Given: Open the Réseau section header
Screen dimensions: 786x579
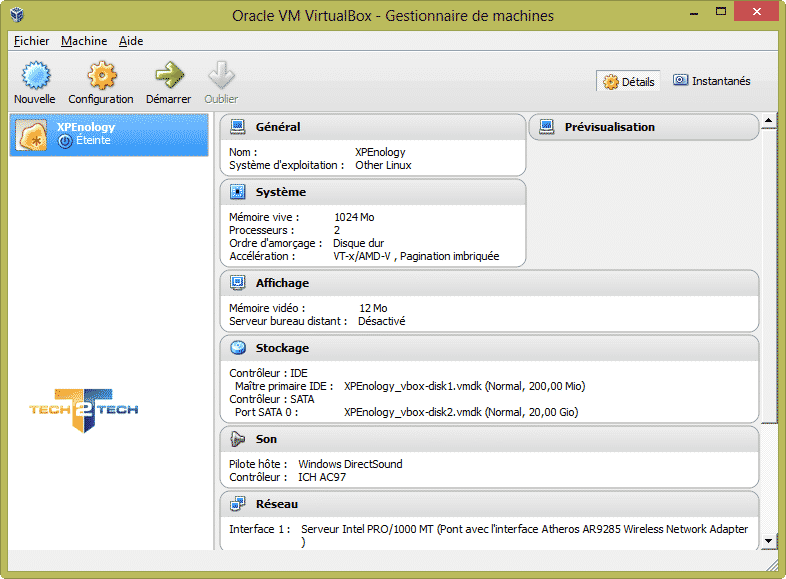Looking at the screenshot, I should click(489, 504).
